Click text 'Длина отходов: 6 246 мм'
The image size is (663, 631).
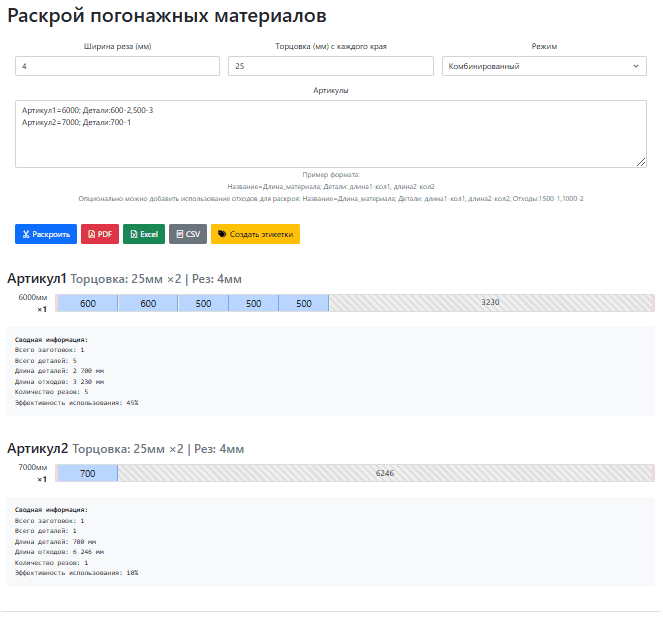(59, 551)
